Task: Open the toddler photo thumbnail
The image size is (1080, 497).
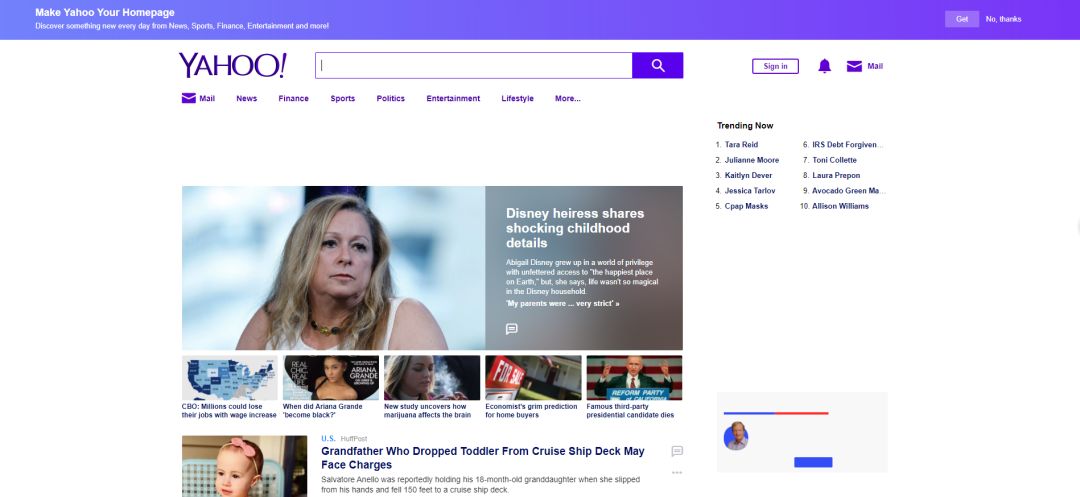Action: (x=245, y=466)
